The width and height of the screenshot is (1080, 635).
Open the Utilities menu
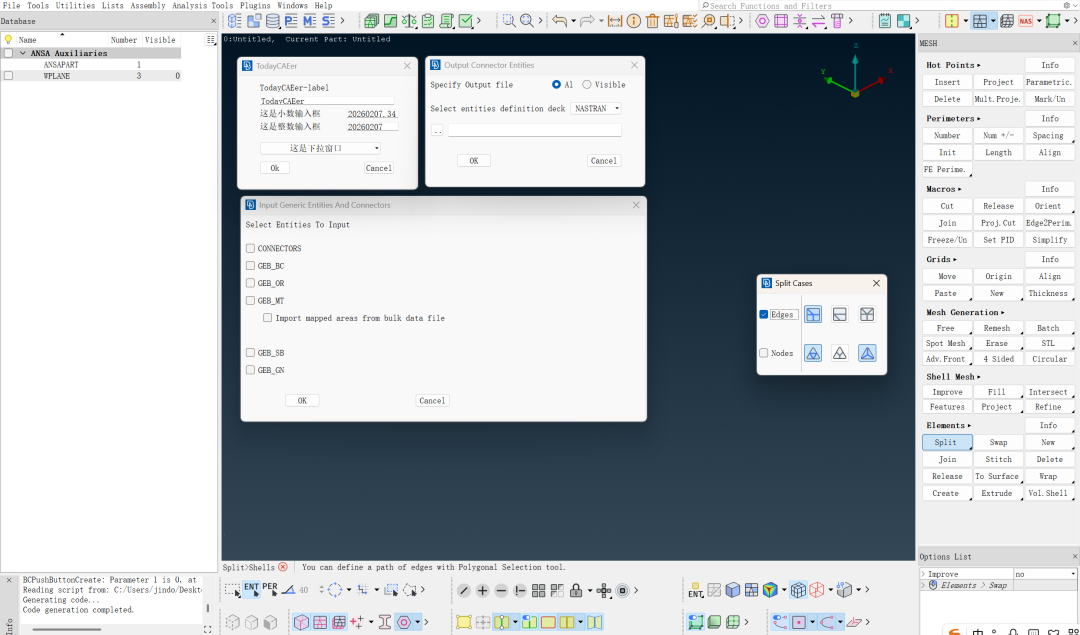tap(75, 6)
